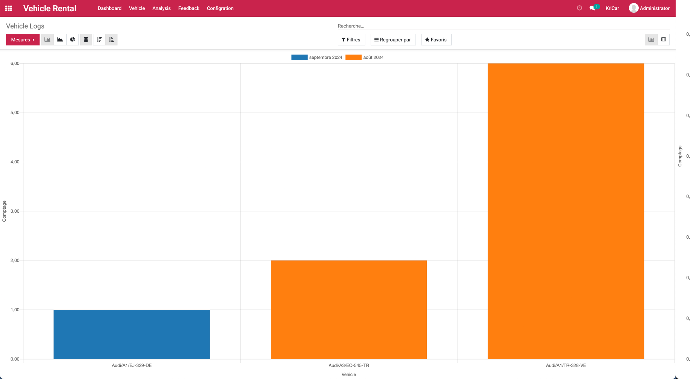Switch to the second view icon beside graph

coord(663,40)
